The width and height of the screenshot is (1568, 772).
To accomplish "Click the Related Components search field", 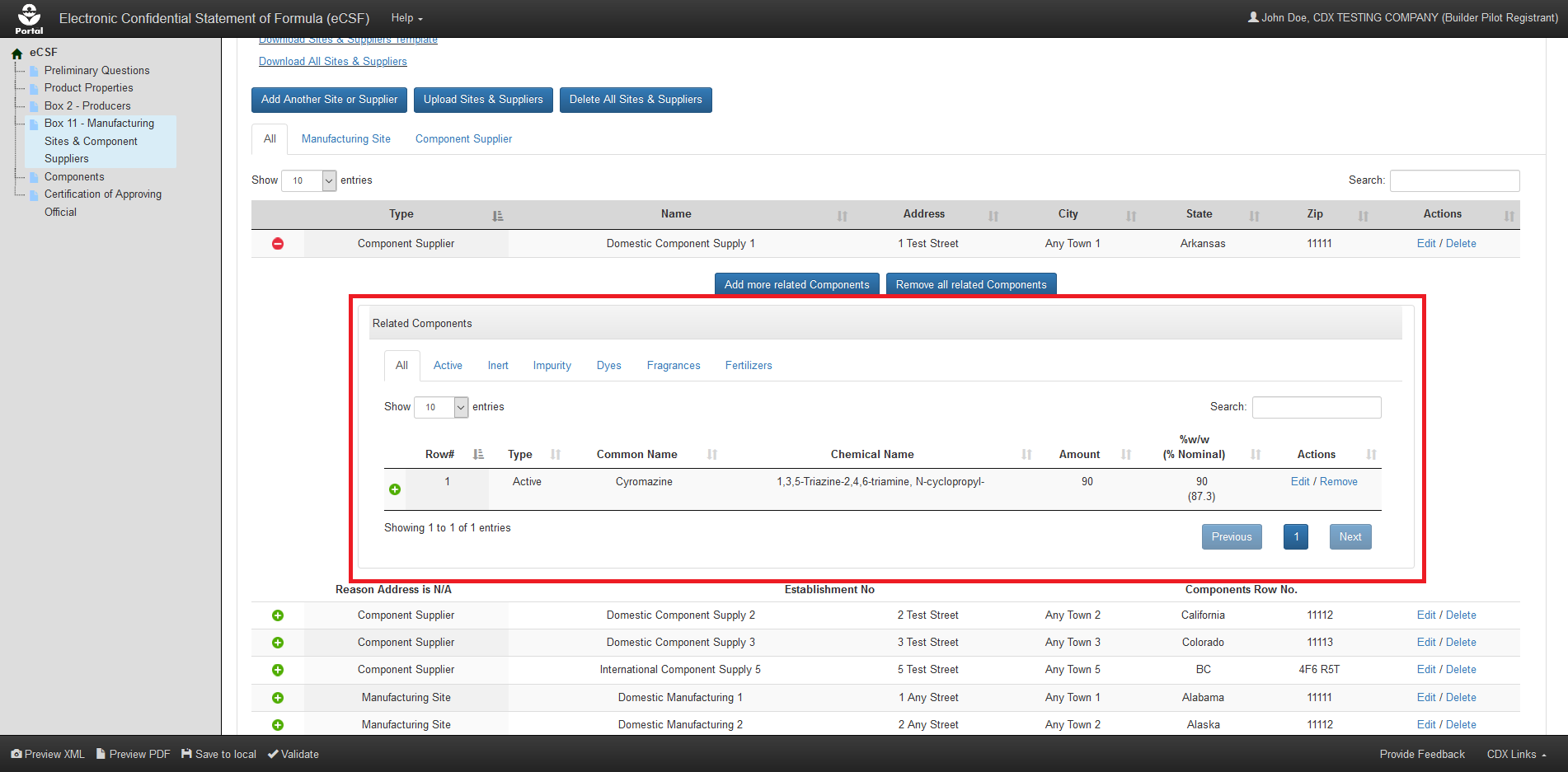I will click(1316, 407).
